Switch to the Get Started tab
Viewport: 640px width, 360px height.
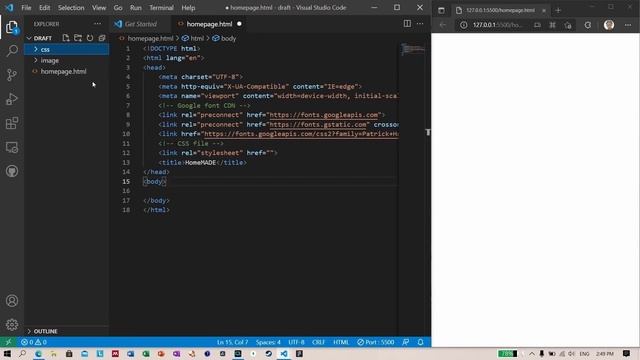coord(141,24)
